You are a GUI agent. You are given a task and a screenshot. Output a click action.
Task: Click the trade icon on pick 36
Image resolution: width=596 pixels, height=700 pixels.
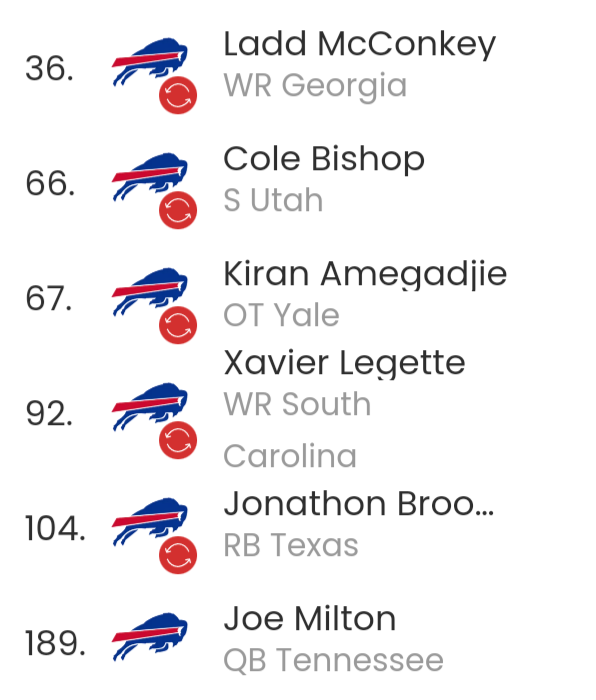click(178, 95)
